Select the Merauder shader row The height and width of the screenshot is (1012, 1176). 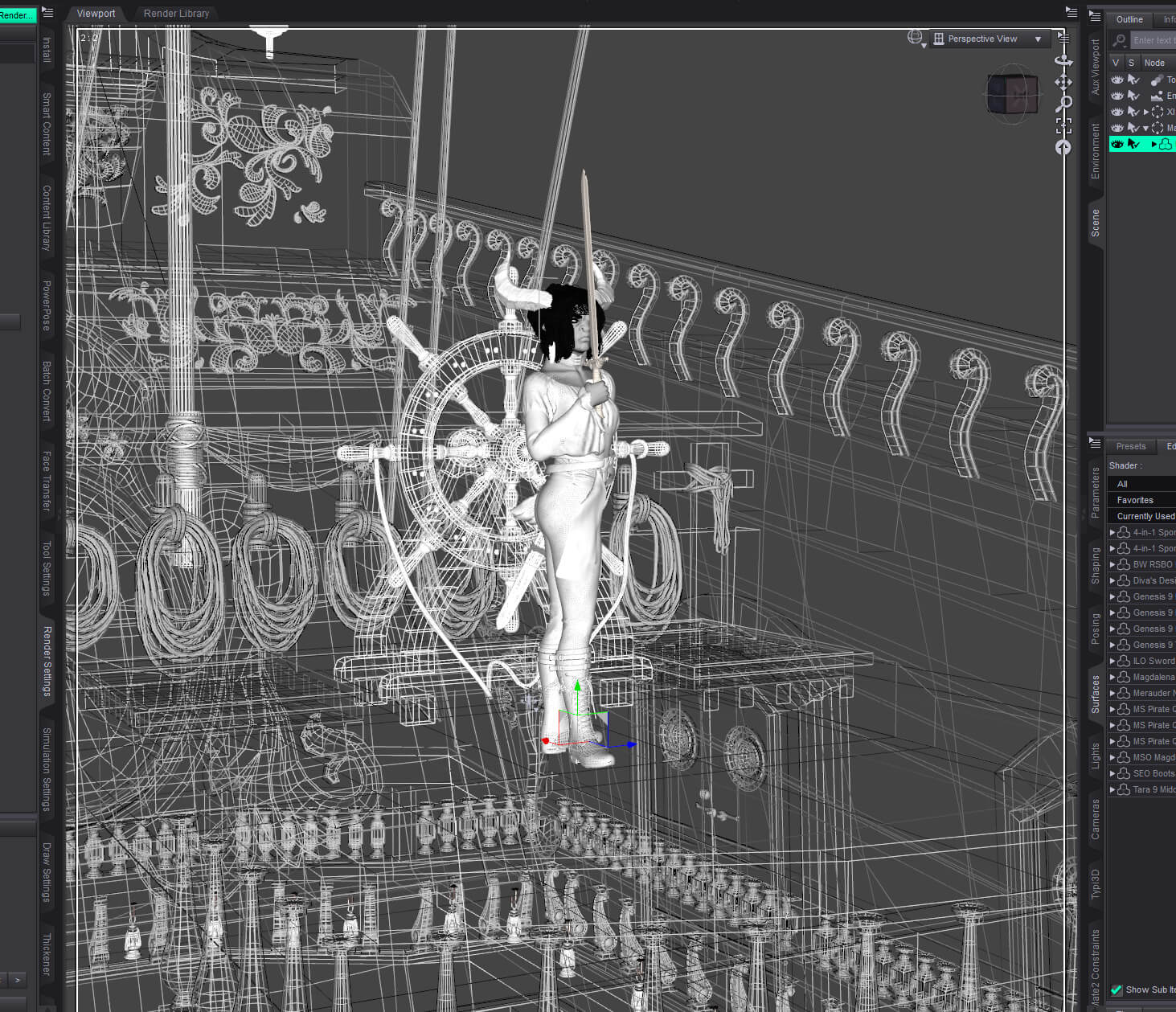coord(1142,693)
